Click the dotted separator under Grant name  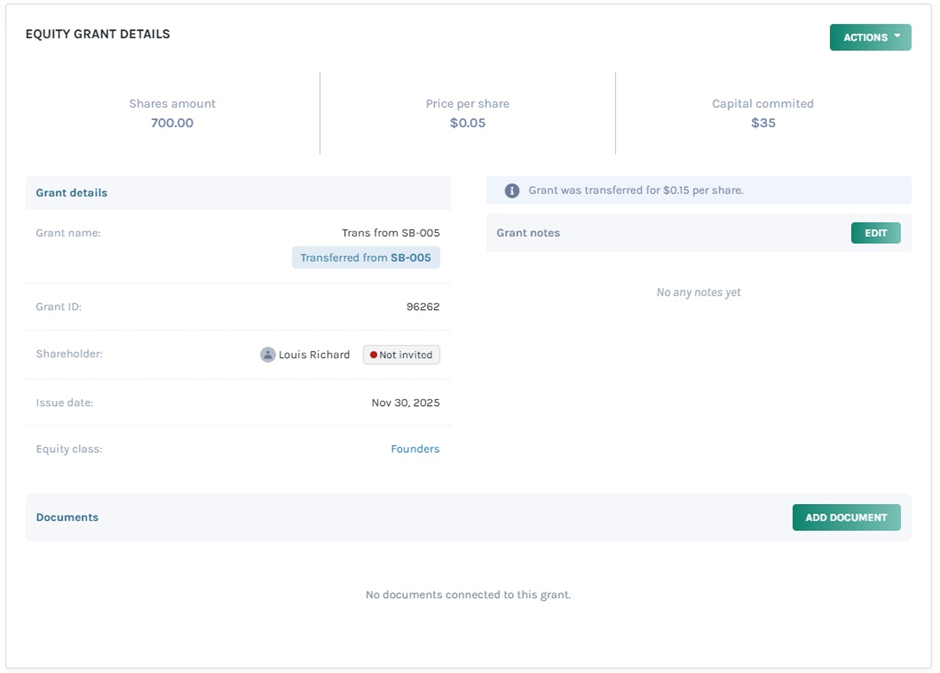click(x=237, y=282)
